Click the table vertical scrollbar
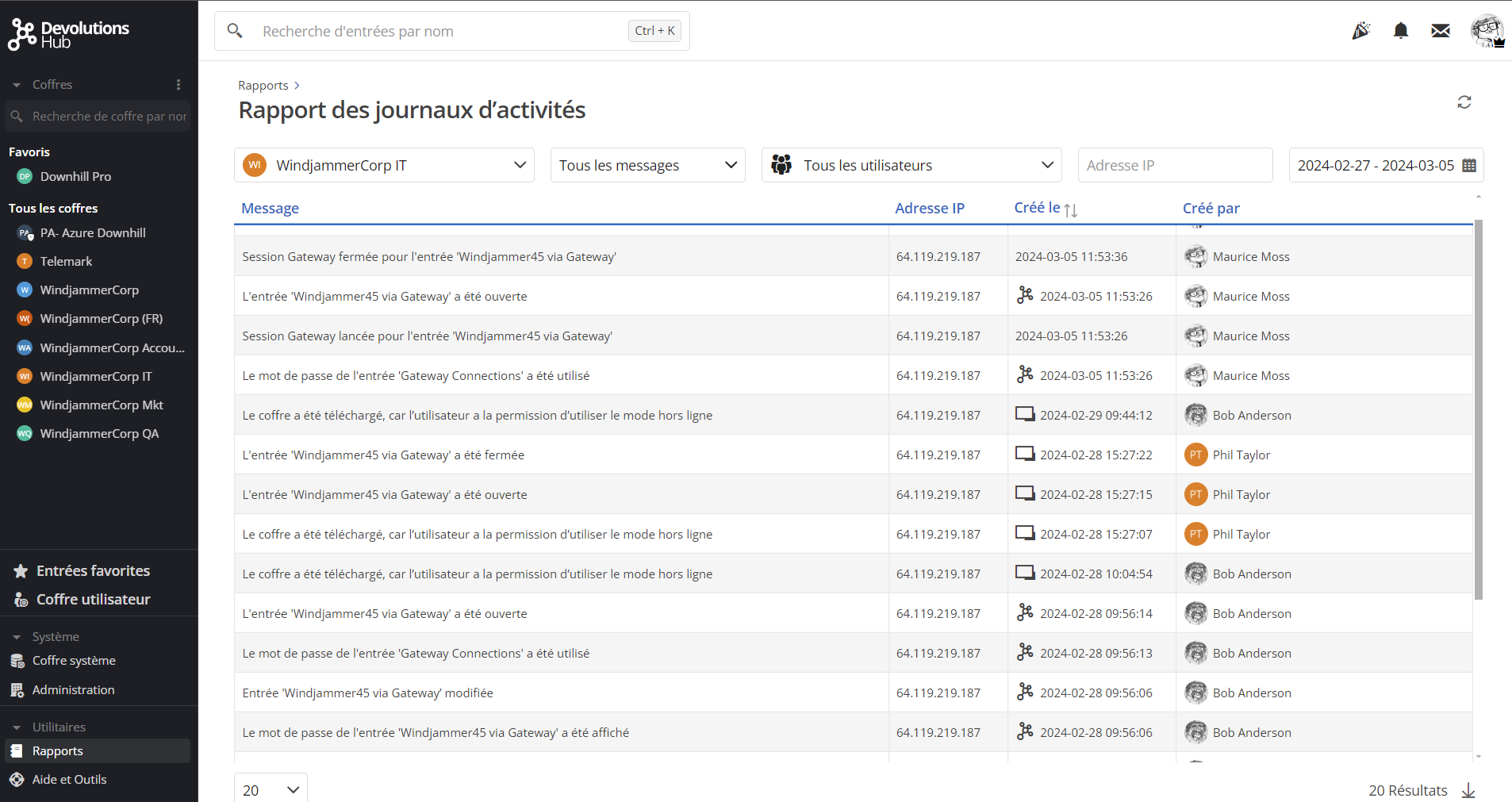Image resolution: width=1512 pixels, height=802 pixels. point(1478,409)
